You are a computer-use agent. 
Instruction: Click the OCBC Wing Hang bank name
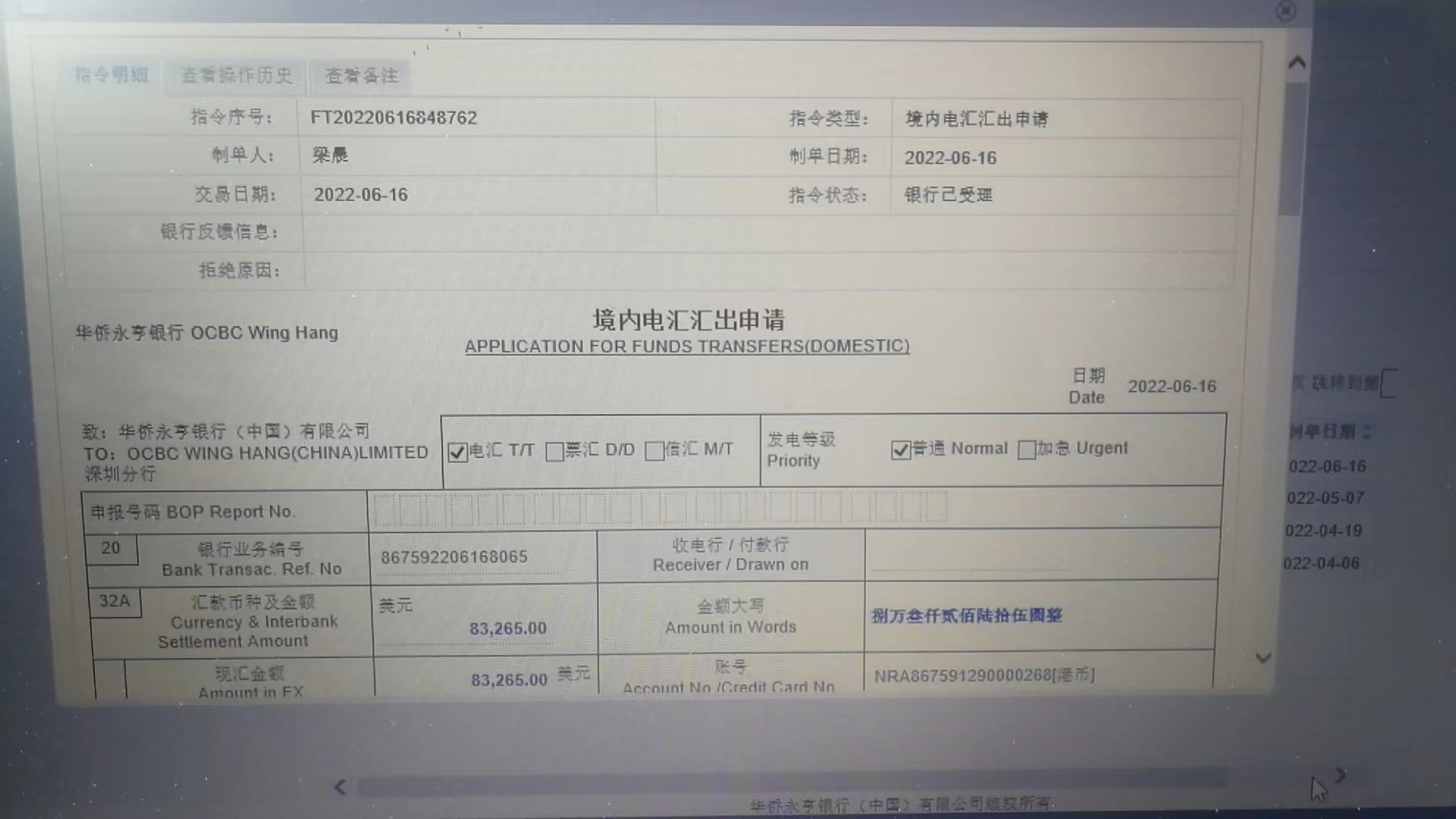point(206,333)
